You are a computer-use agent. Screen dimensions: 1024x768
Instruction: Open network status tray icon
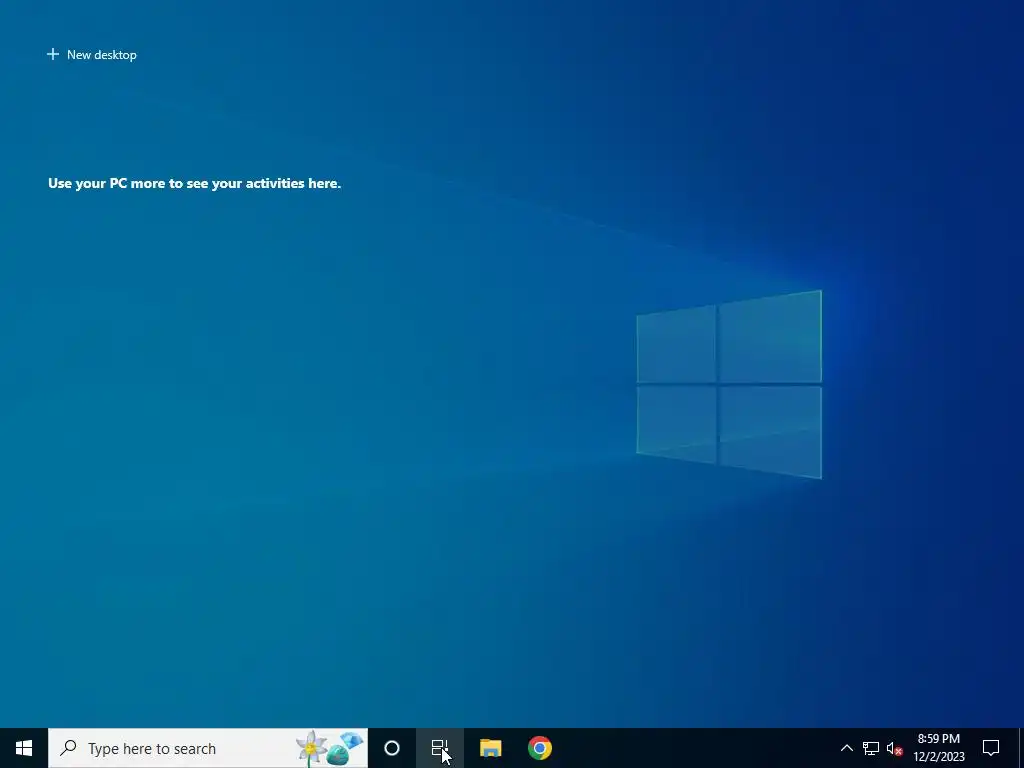tap(871, 748)
